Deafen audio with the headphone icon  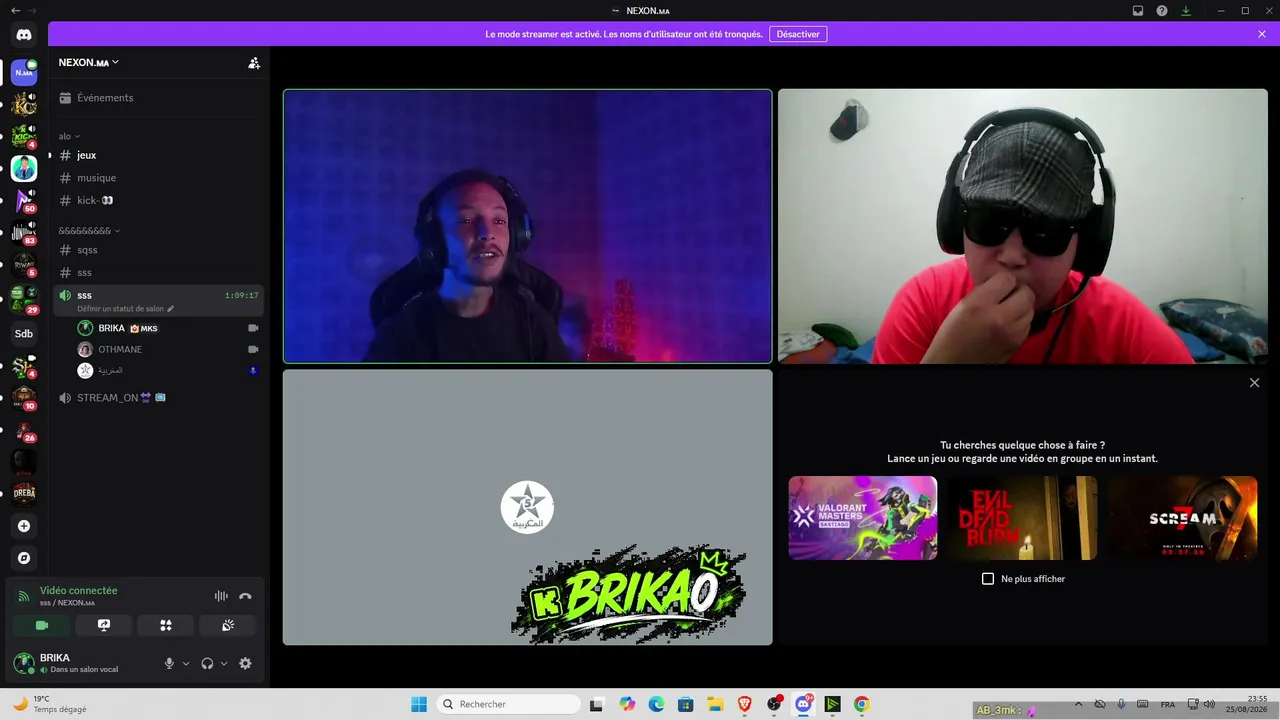(x=207, y=664)
